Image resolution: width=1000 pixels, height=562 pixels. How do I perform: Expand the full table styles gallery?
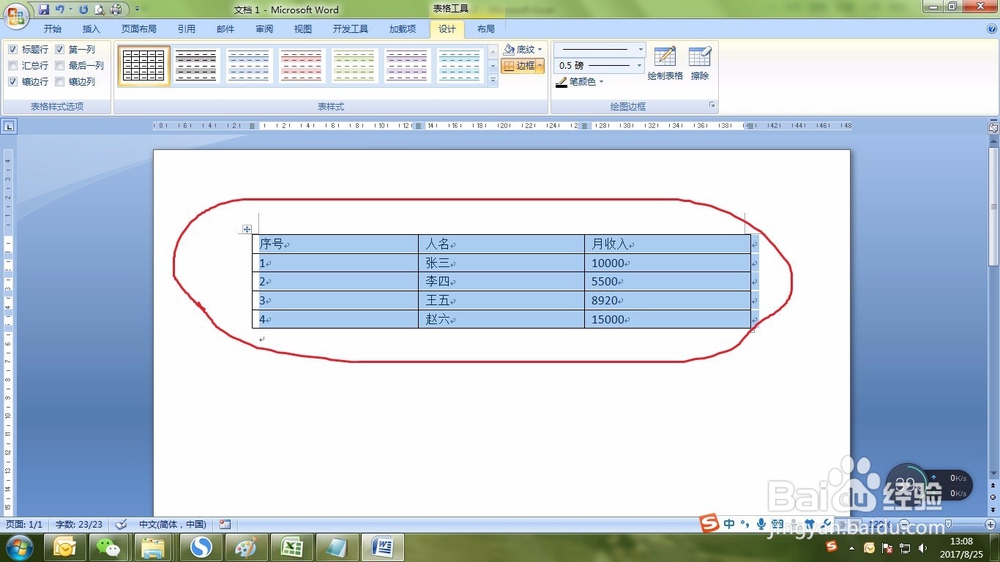(493, 80)
